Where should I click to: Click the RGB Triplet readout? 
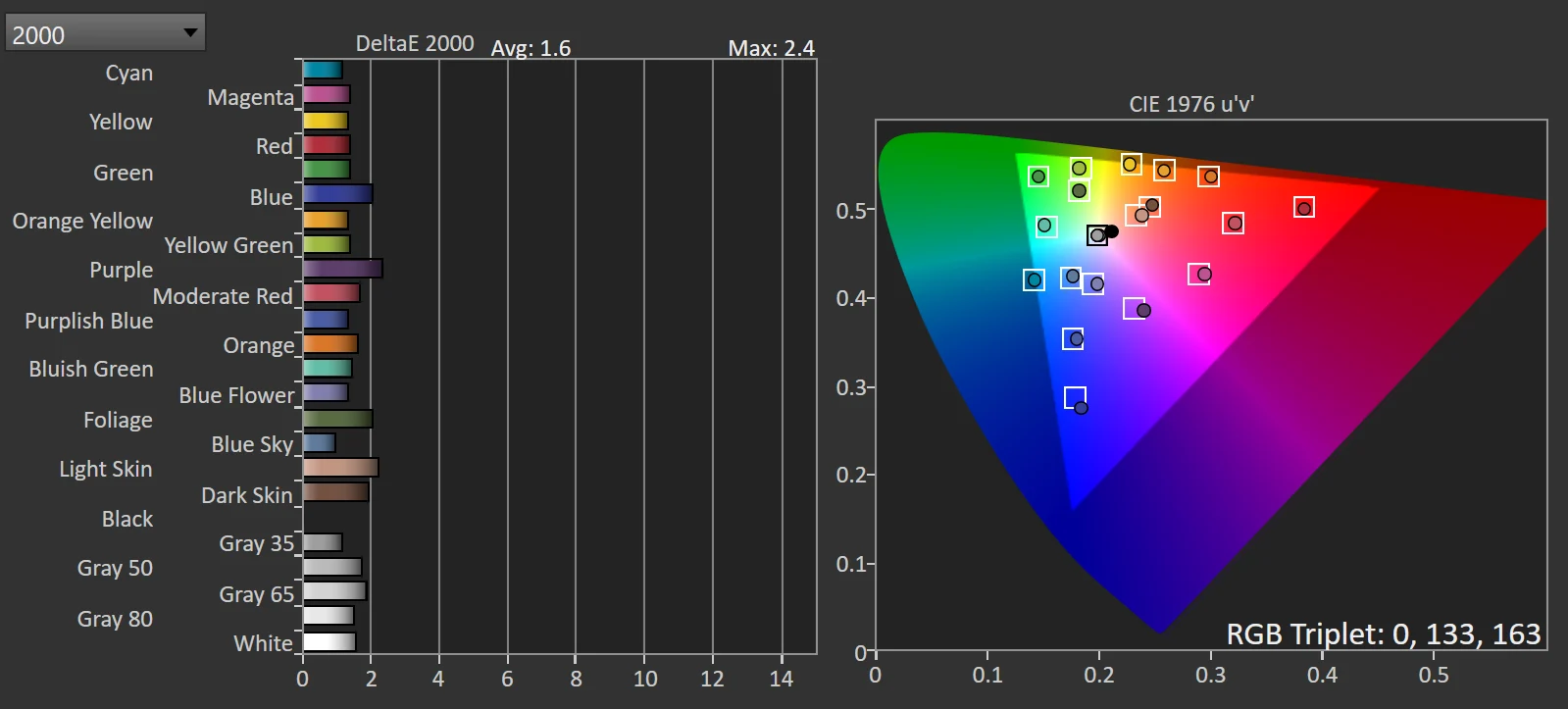click(1383, 634)
